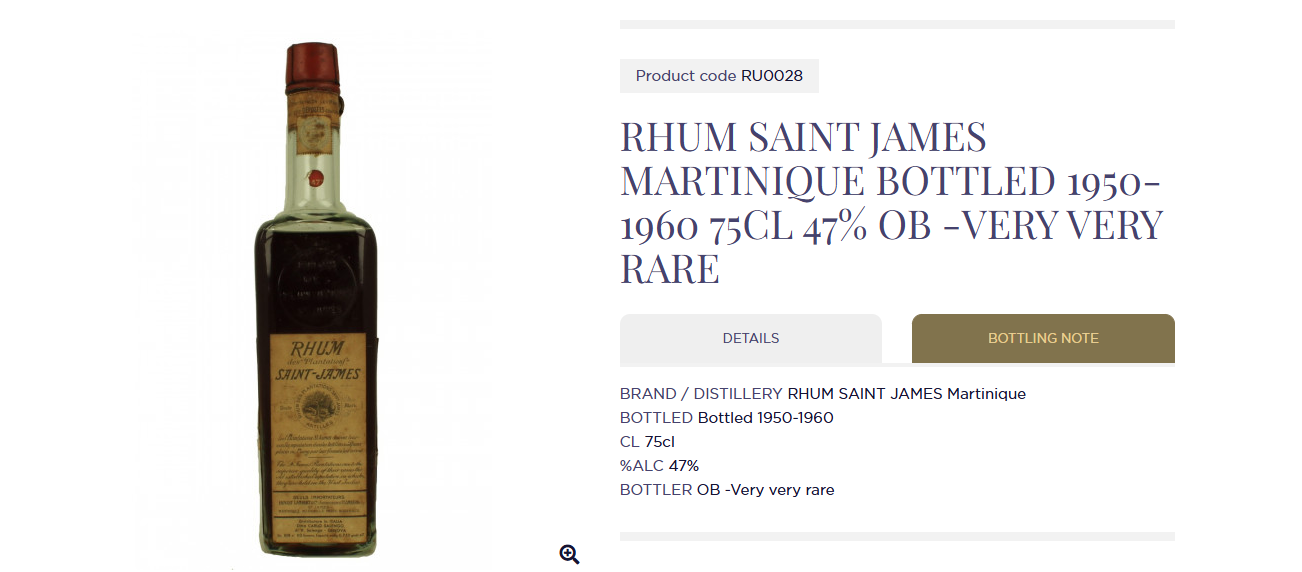The width and height of the screenshot is (1302, 572).
Task: Click the Product code RU0028 badge
Action: pyautogui.click(x=719, y=76)
